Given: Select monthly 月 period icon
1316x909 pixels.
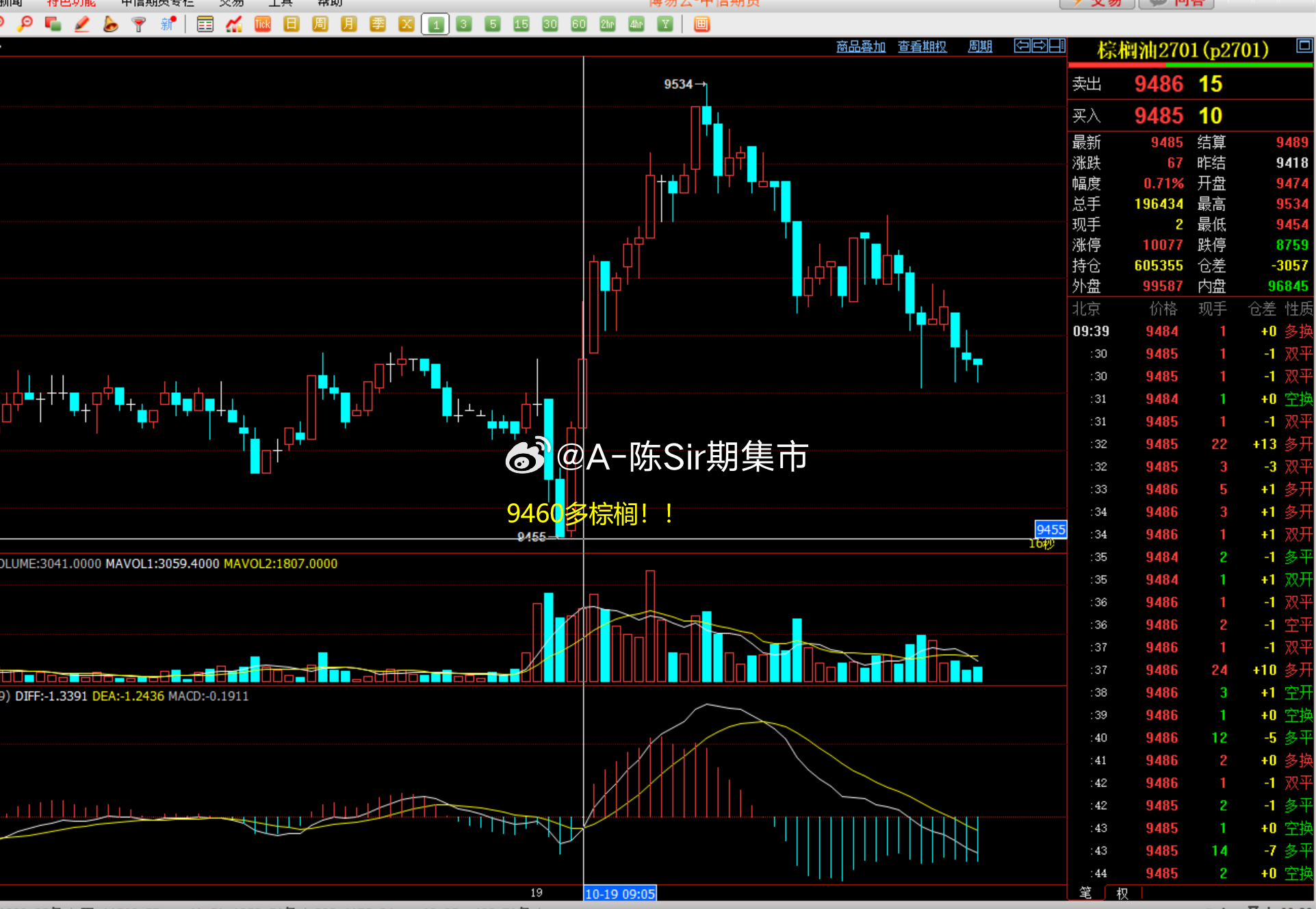Looking at the screenshot, I should (x=348, y=25).
